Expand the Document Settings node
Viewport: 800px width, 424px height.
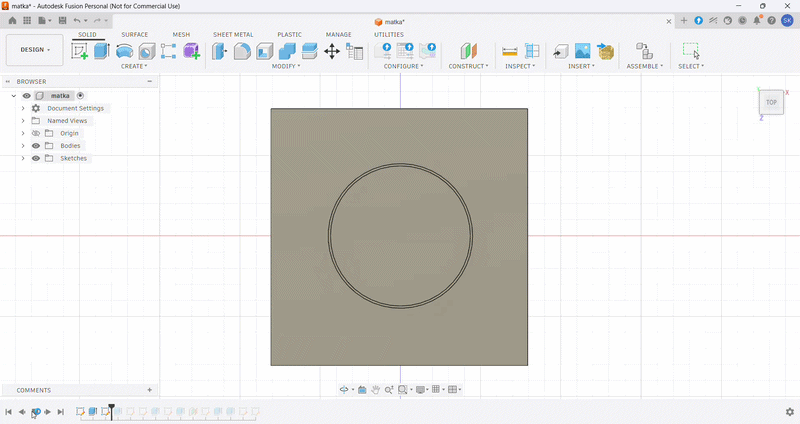pyautogui.click(x=23, y=108)
